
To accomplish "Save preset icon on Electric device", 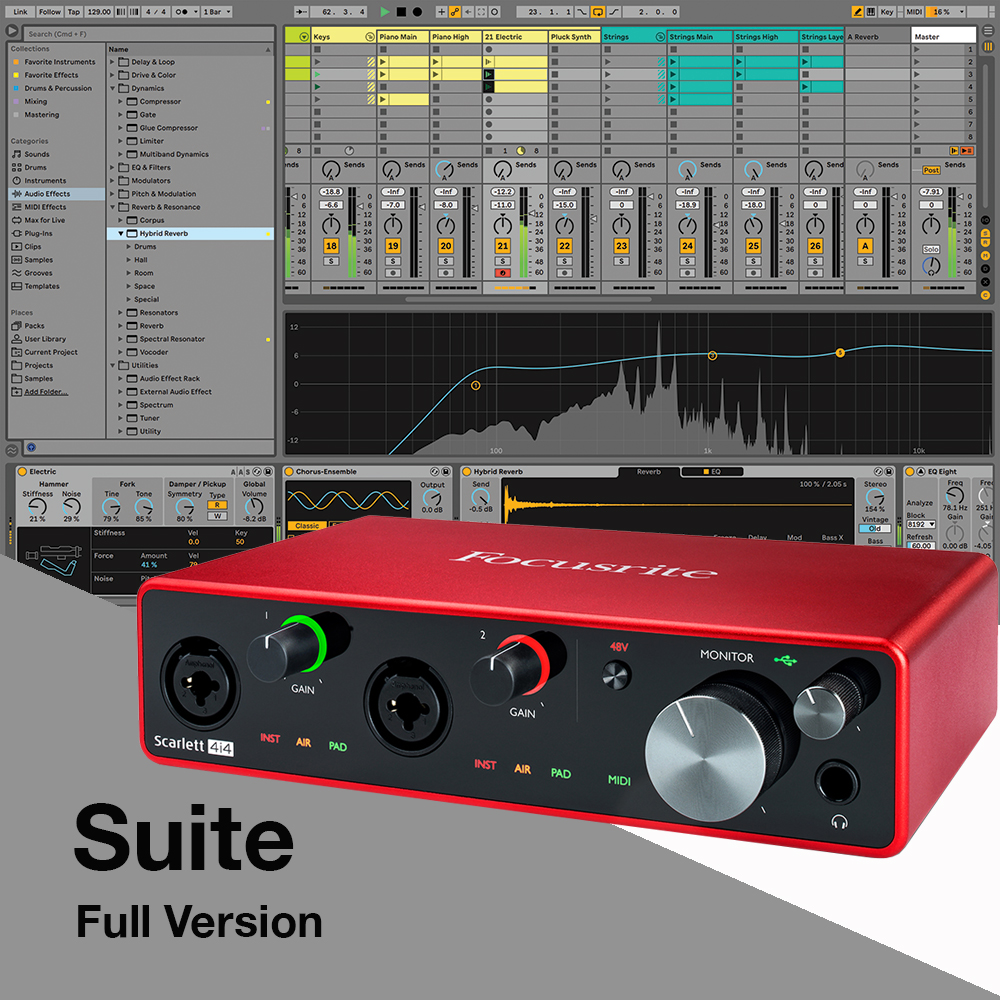I will 268,472.
